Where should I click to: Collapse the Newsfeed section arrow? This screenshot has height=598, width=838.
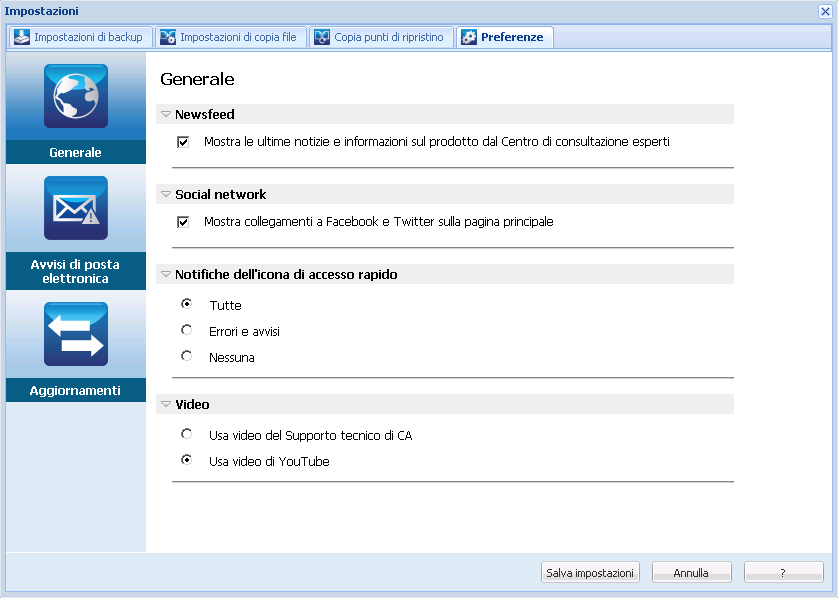[x=166, y=114]
